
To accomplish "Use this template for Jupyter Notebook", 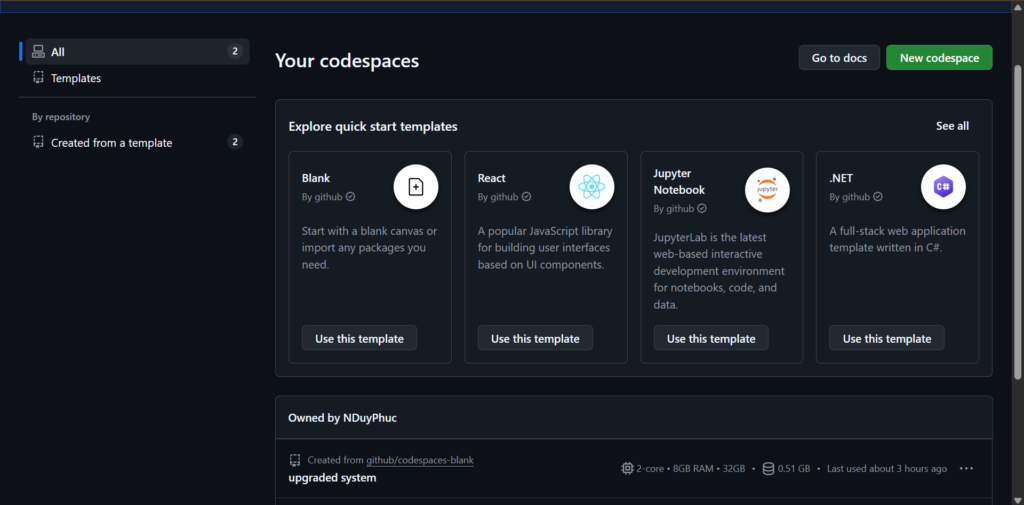I will coord(711,338).
